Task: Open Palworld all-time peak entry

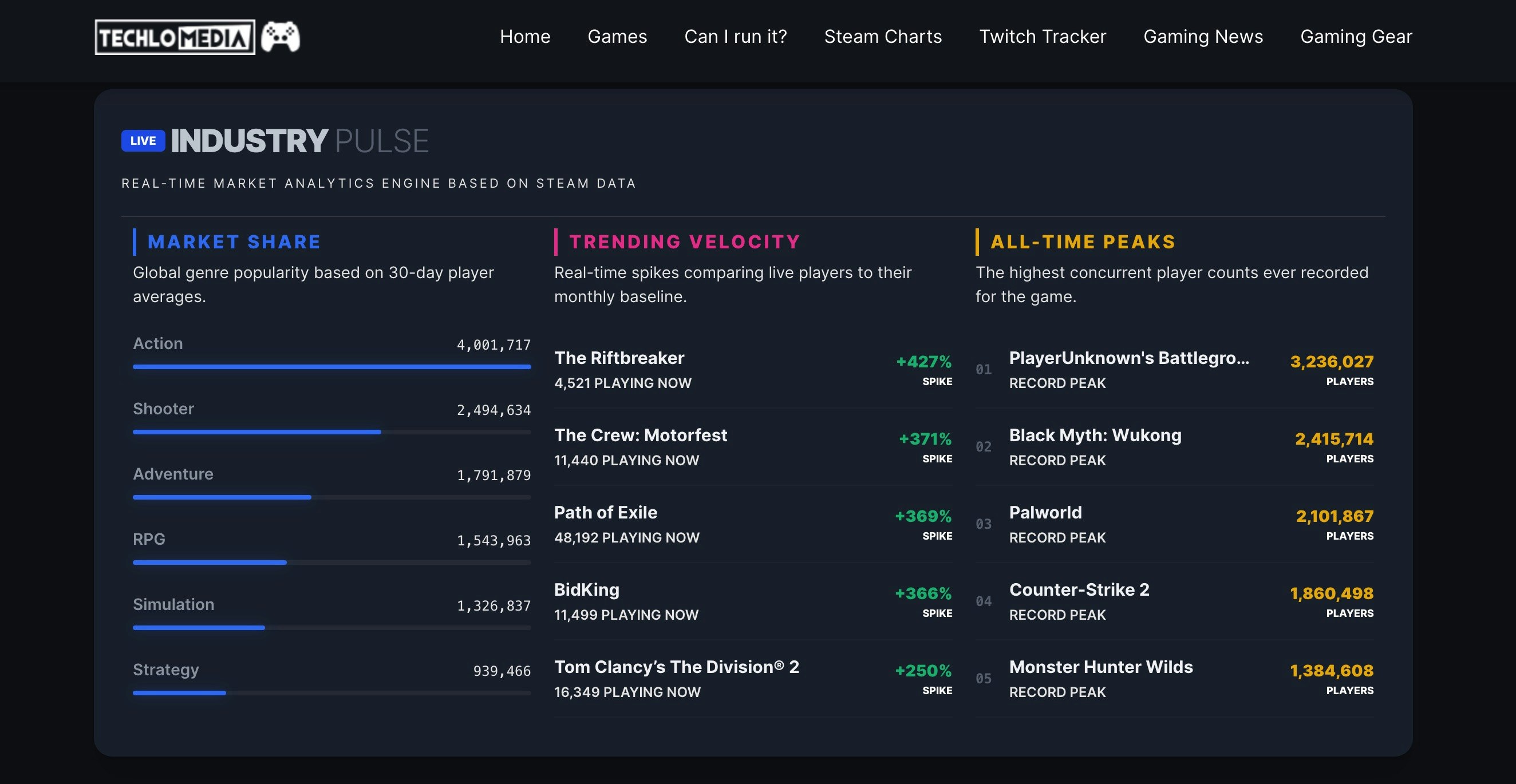Action: pos(1045,512)
